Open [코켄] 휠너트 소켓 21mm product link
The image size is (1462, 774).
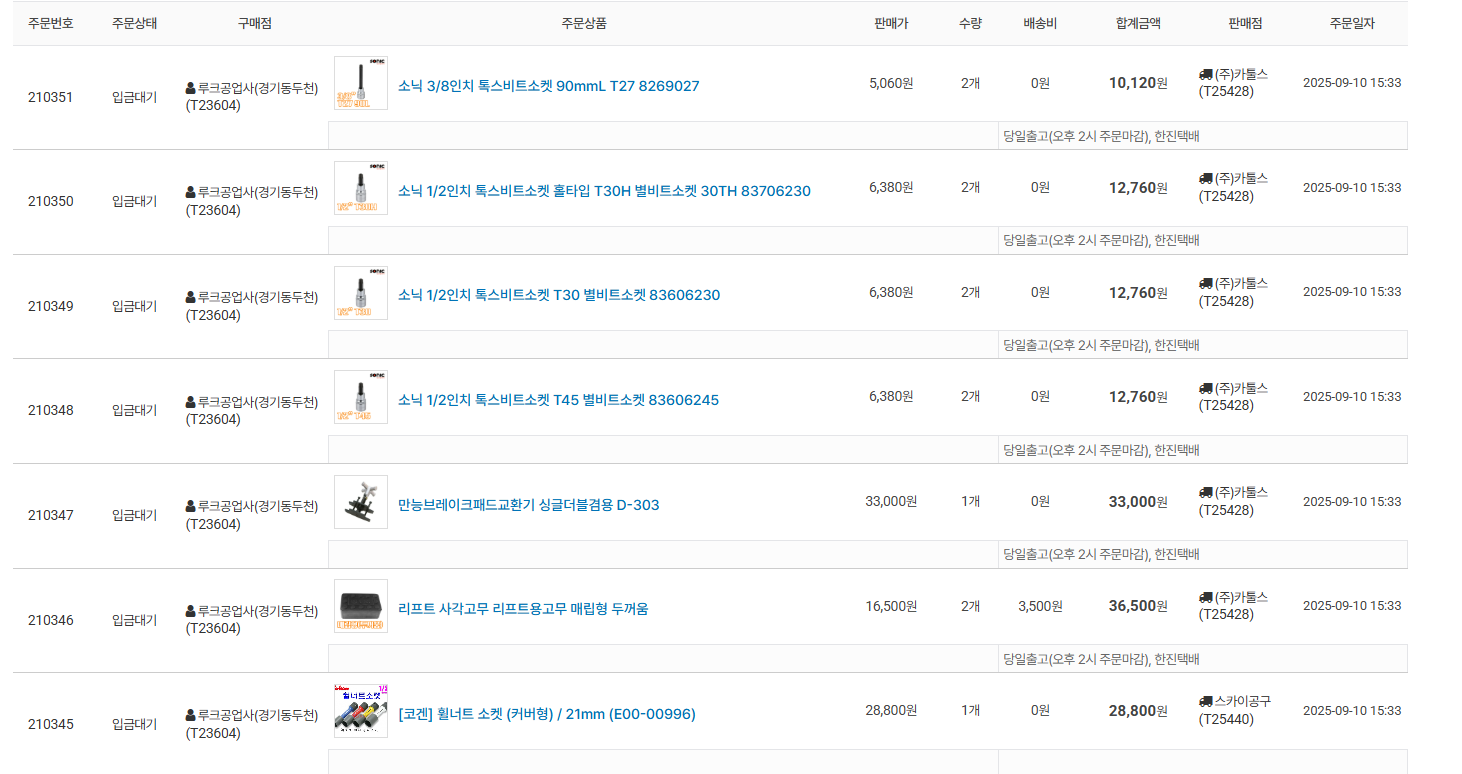546,714
